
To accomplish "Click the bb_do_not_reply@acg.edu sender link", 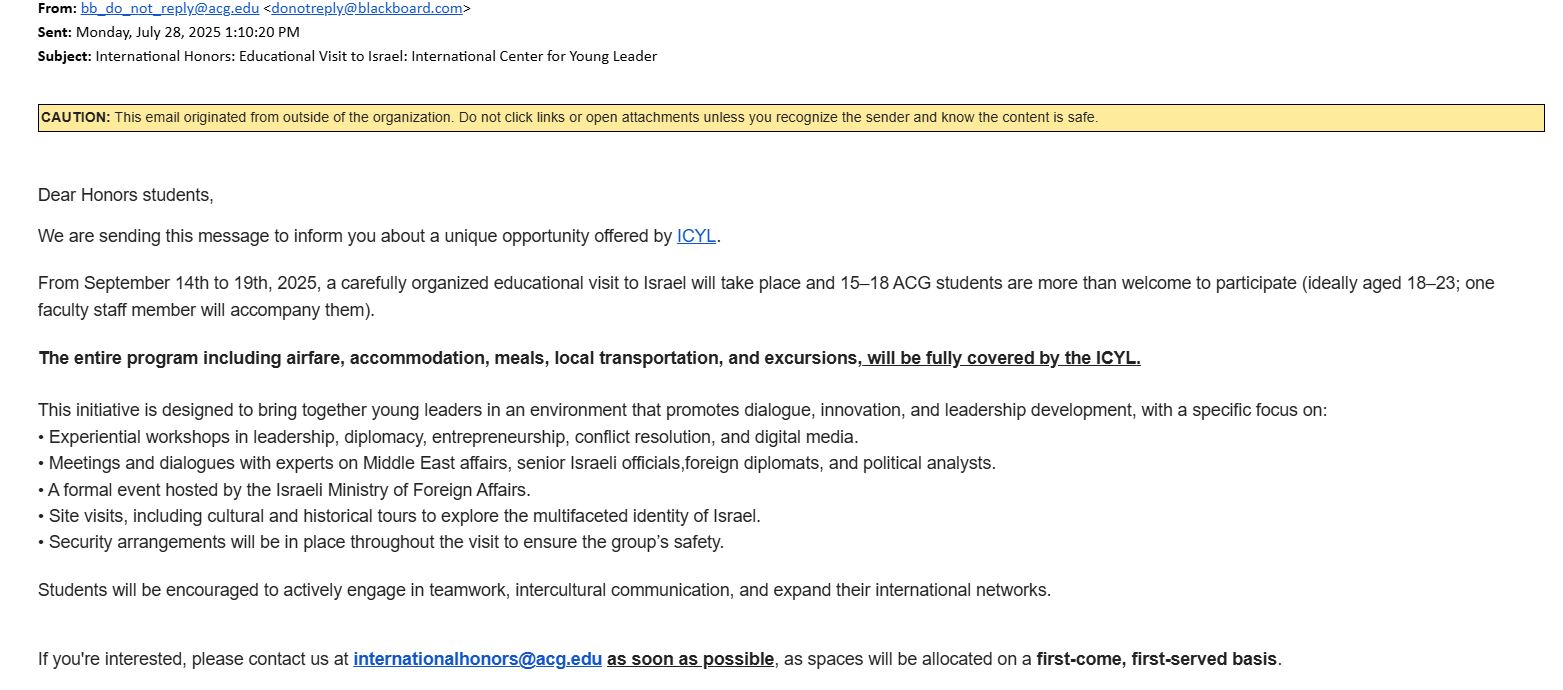I will tap(169, 8).
